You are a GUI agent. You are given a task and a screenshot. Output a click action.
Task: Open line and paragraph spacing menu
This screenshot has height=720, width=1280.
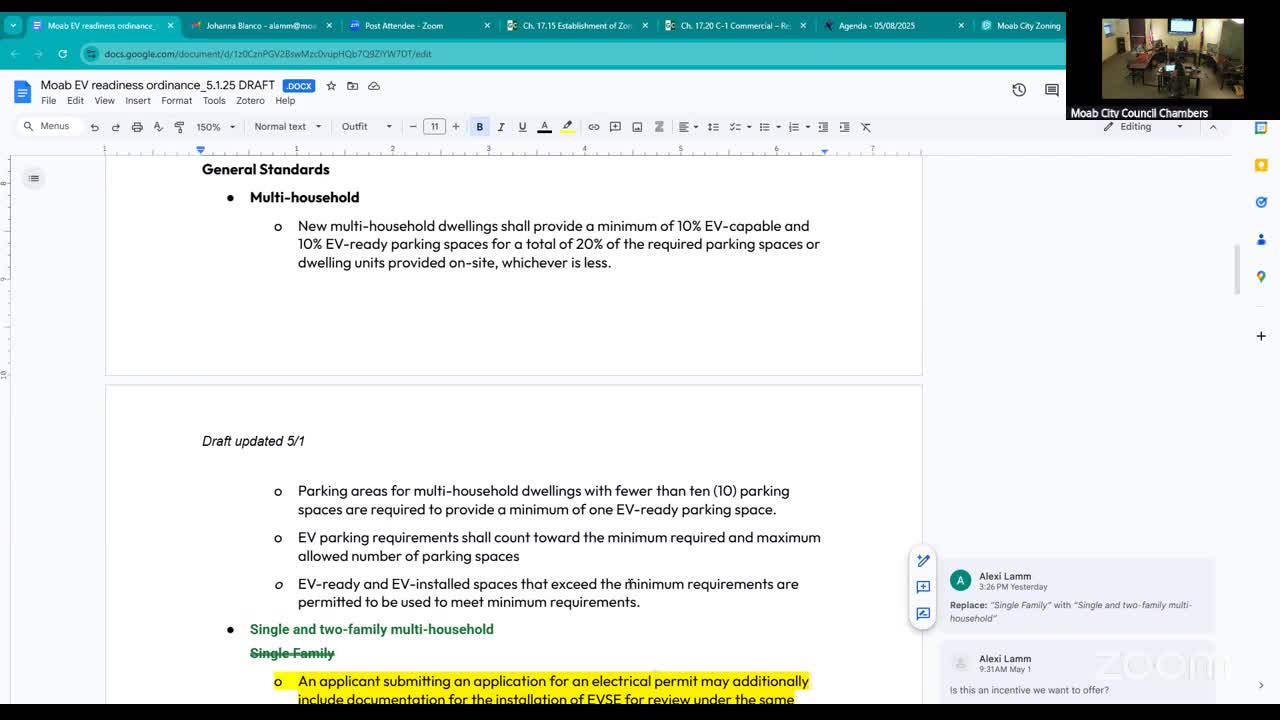[x=713, y=127]
